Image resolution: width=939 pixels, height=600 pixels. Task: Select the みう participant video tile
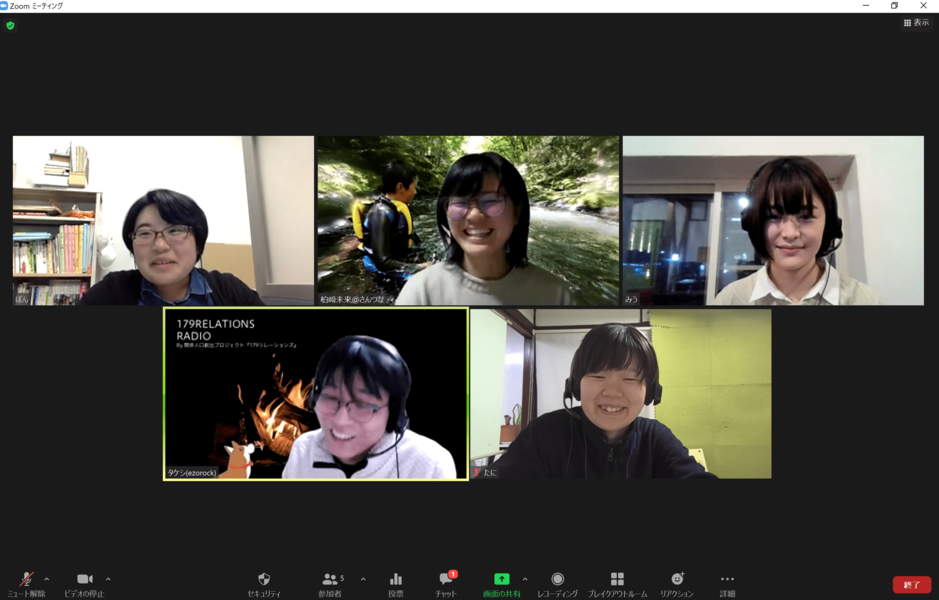[773, 220]
